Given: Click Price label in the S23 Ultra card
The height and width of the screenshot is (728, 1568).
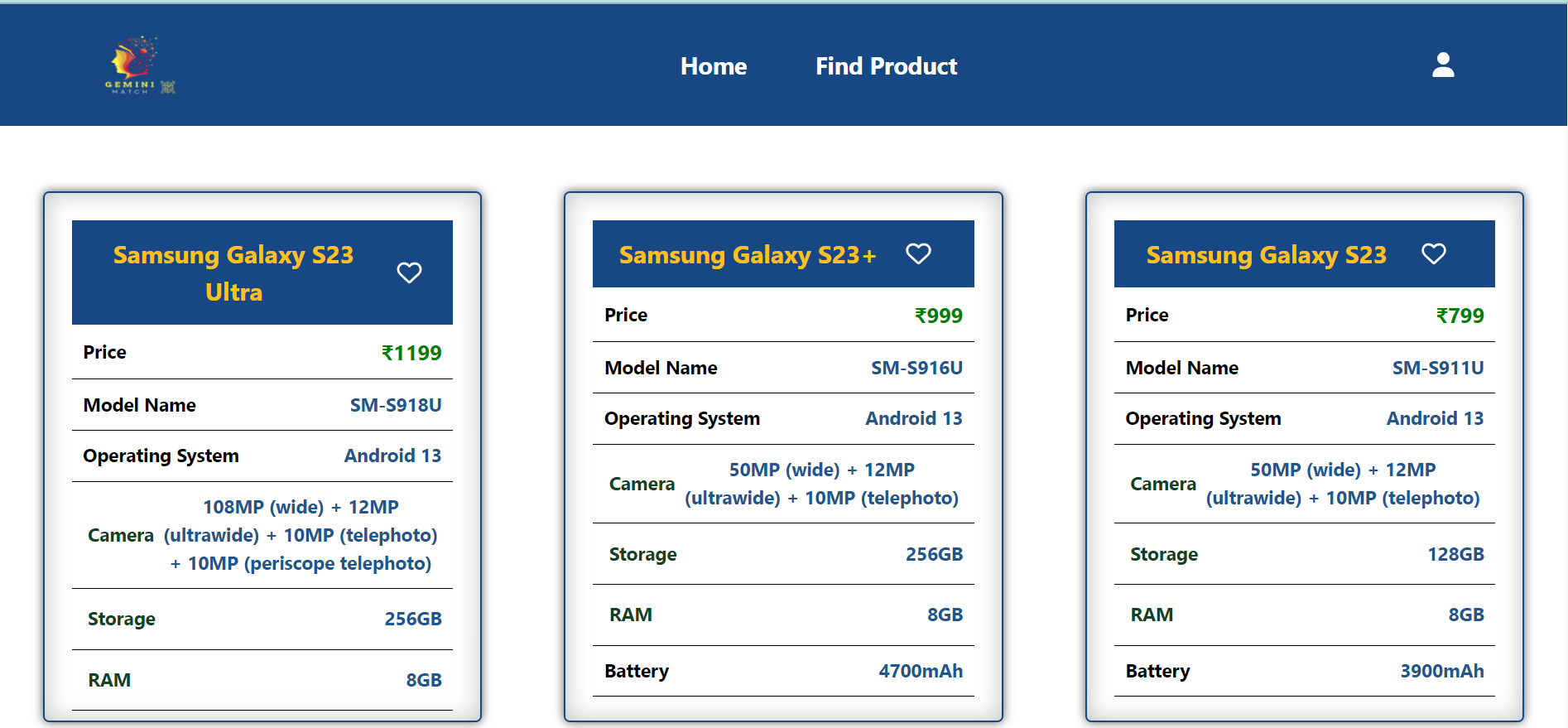Looking at the screenshot, I should point(105,352).
